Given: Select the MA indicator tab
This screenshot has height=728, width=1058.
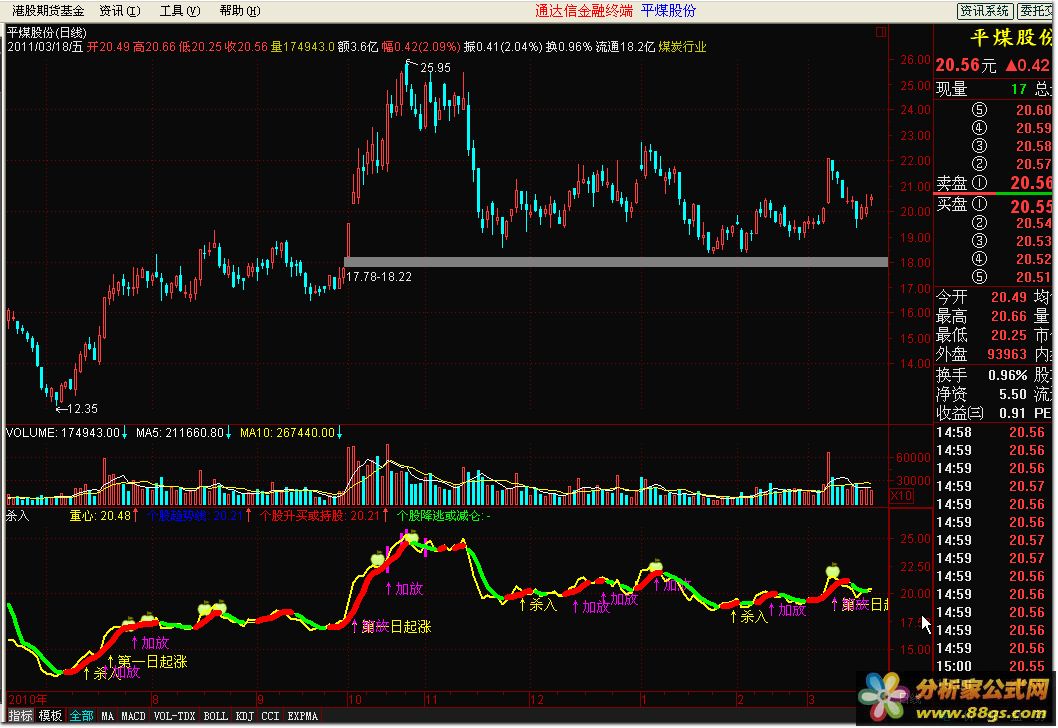Looking at the screenshot, I should [108, 716].
